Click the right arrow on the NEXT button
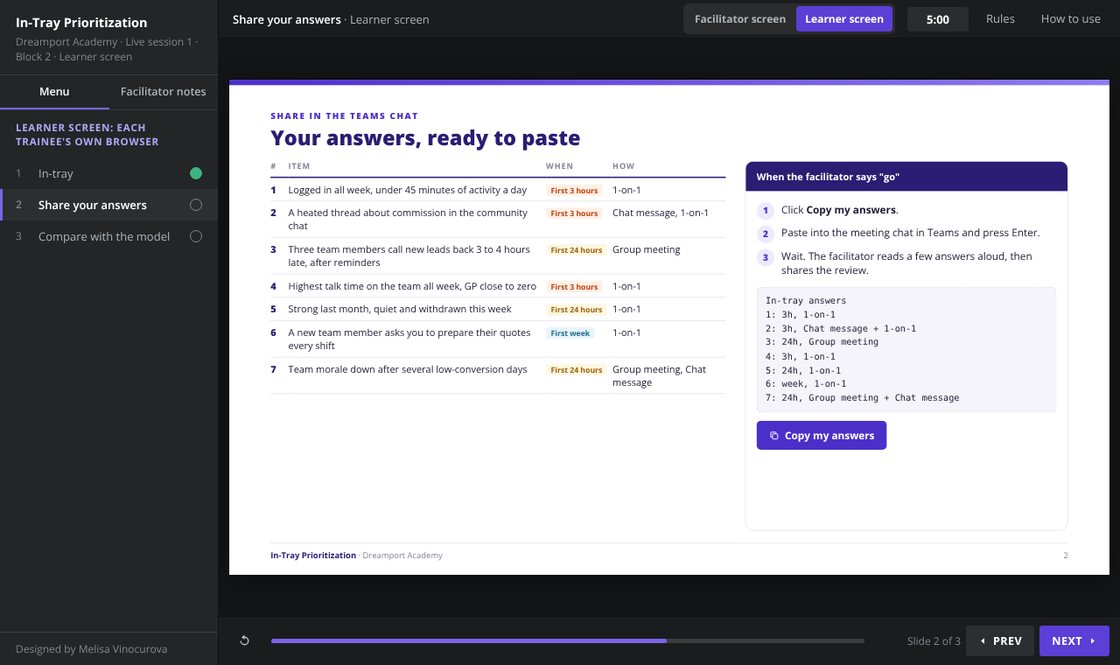This screenshot has height=665, width=1120. pyautogui.click(x=1092, y=641)
